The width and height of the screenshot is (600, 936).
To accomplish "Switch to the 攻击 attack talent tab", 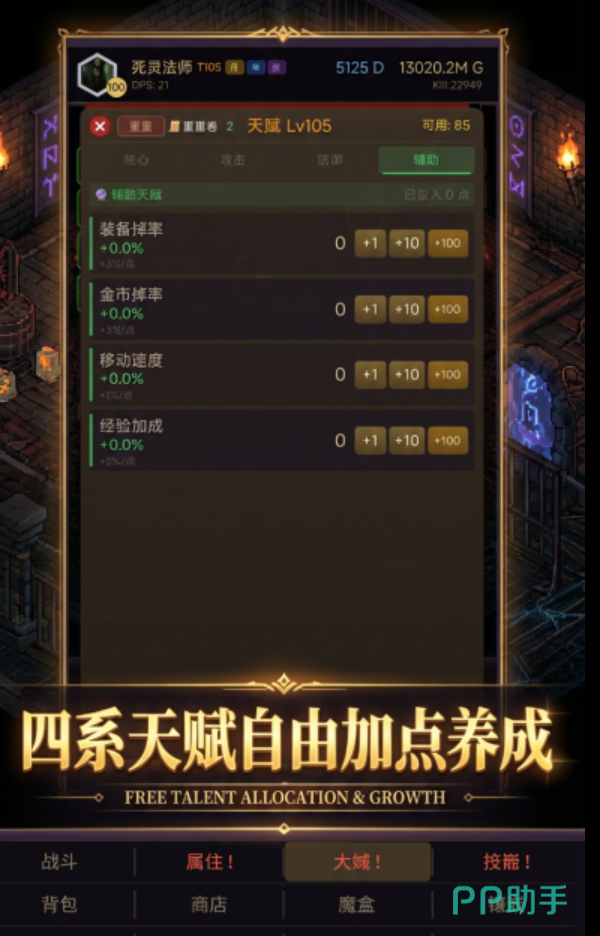I will (233, 160).
